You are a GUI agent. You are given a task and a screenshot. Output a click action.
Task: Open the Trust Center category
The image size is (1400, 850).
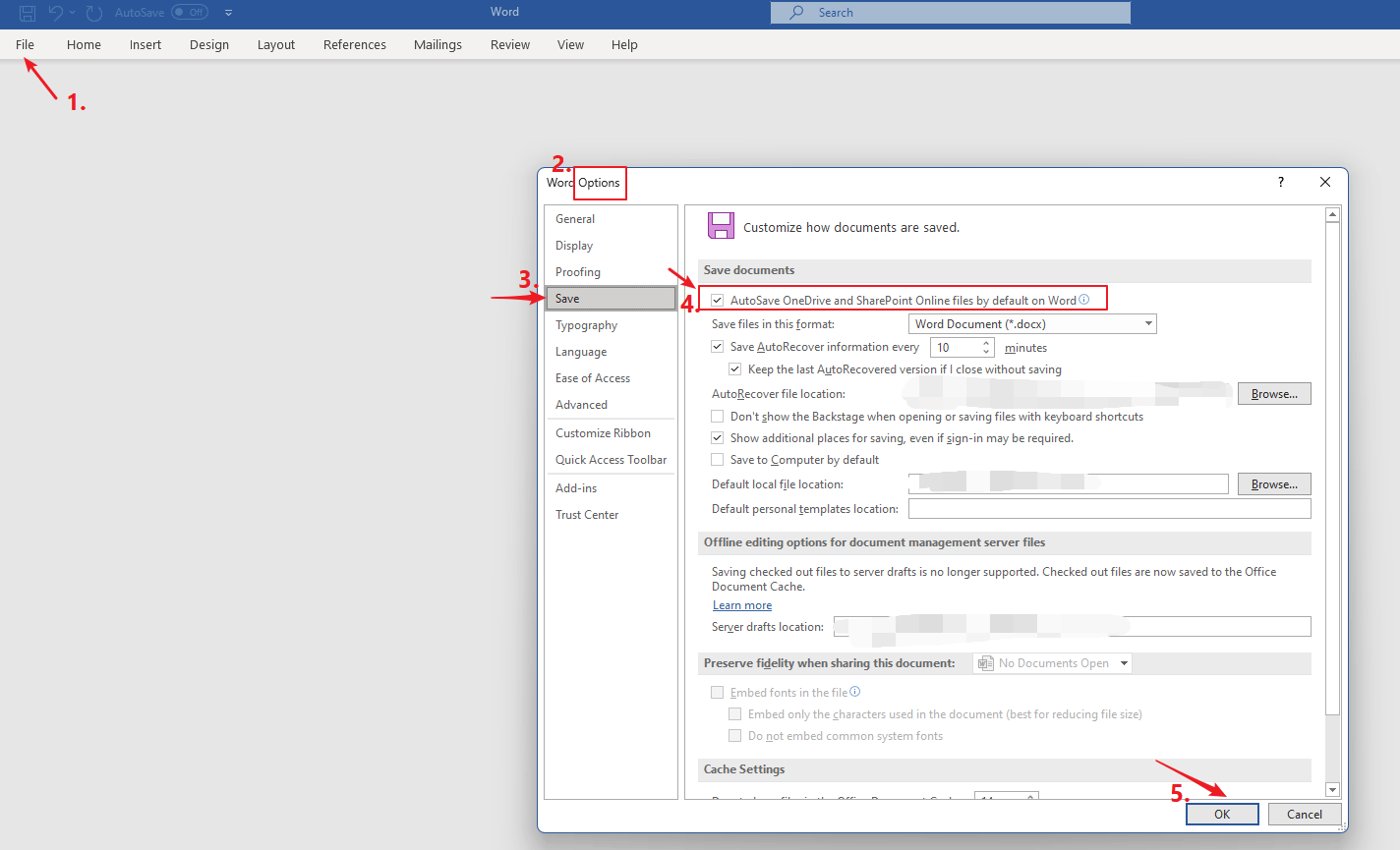[x=611, y=515]
